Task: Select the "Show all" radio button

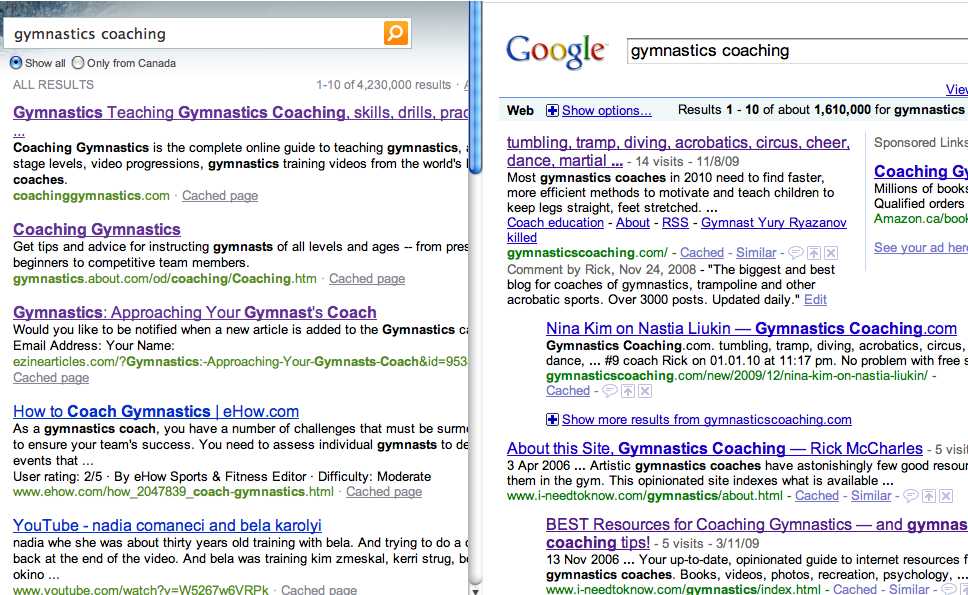Action: point(16,63)
